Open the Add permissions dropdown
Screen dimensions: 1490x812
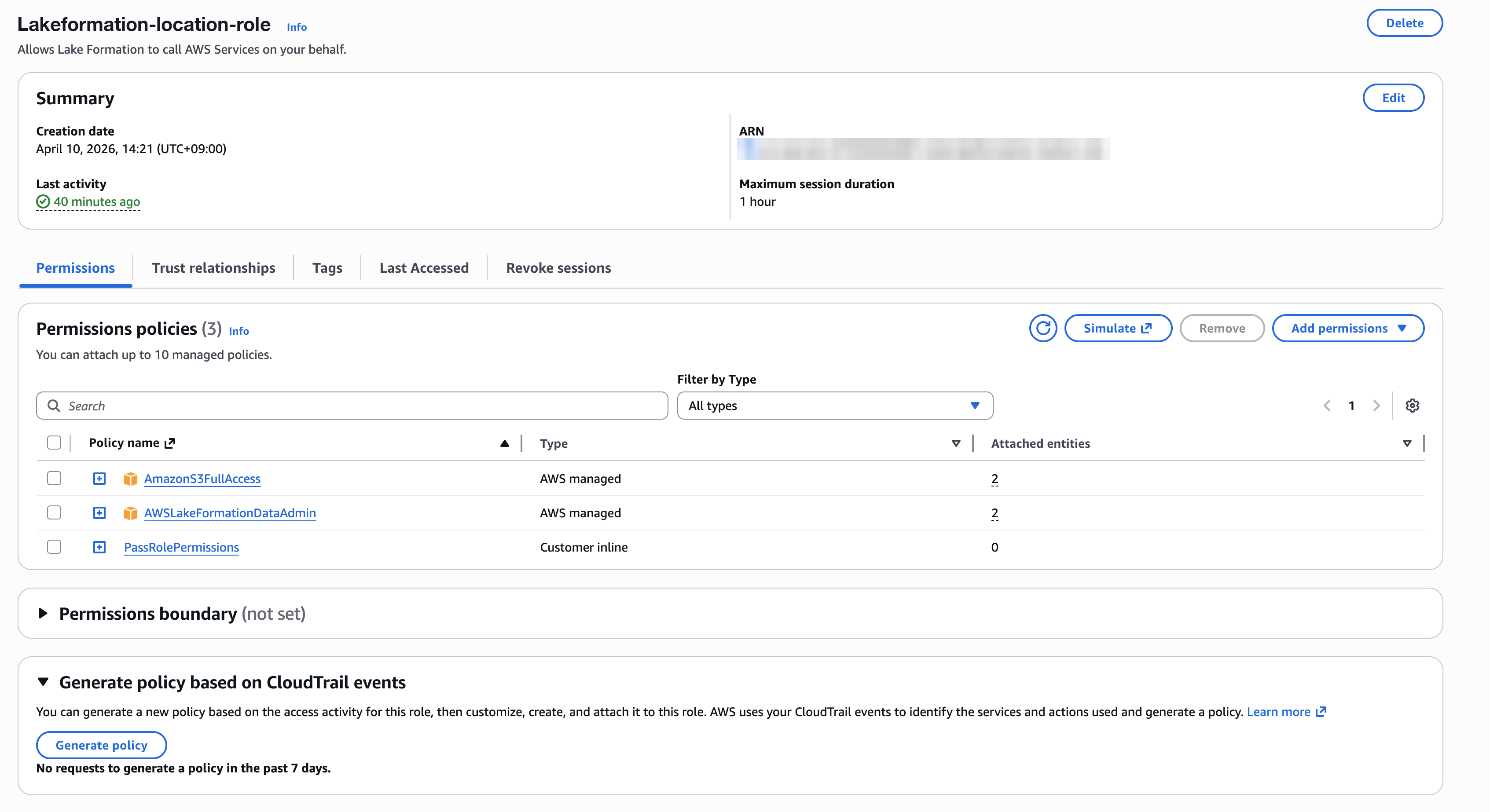pos(1348,329)
